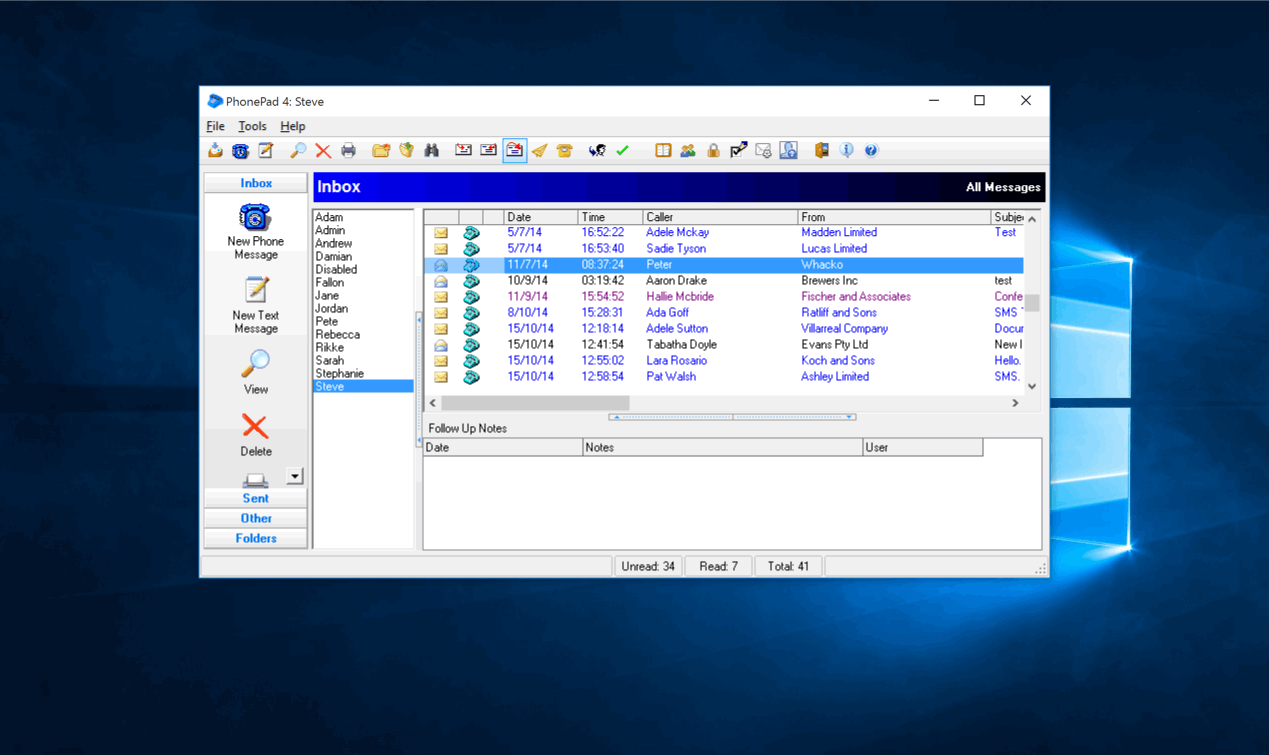
Task: Select the message from Hallie Mcbride
Action: point(724,297)
